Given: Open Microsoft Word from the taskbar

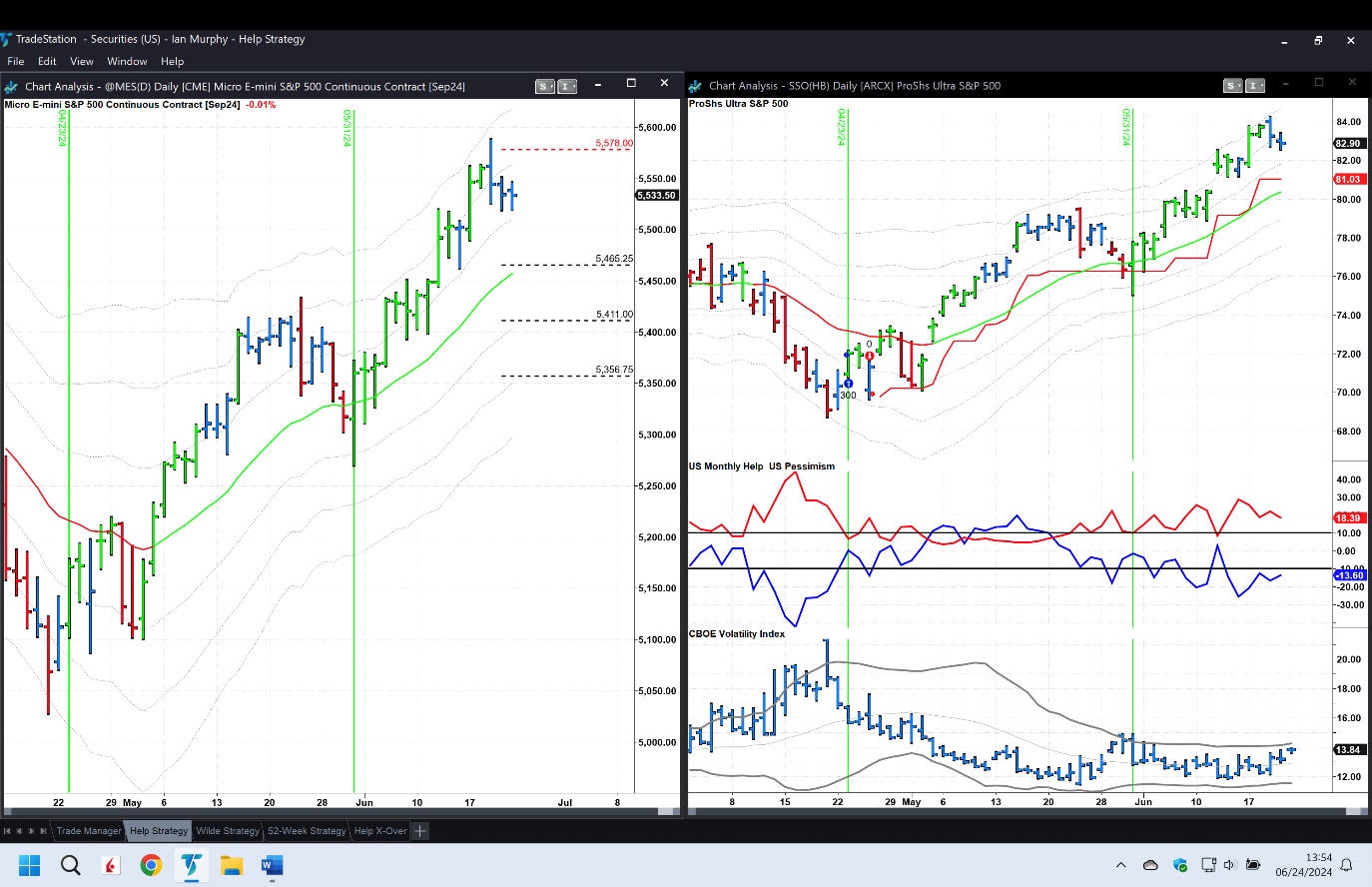Looking at the screenshot, I should (x=272, y=865).
